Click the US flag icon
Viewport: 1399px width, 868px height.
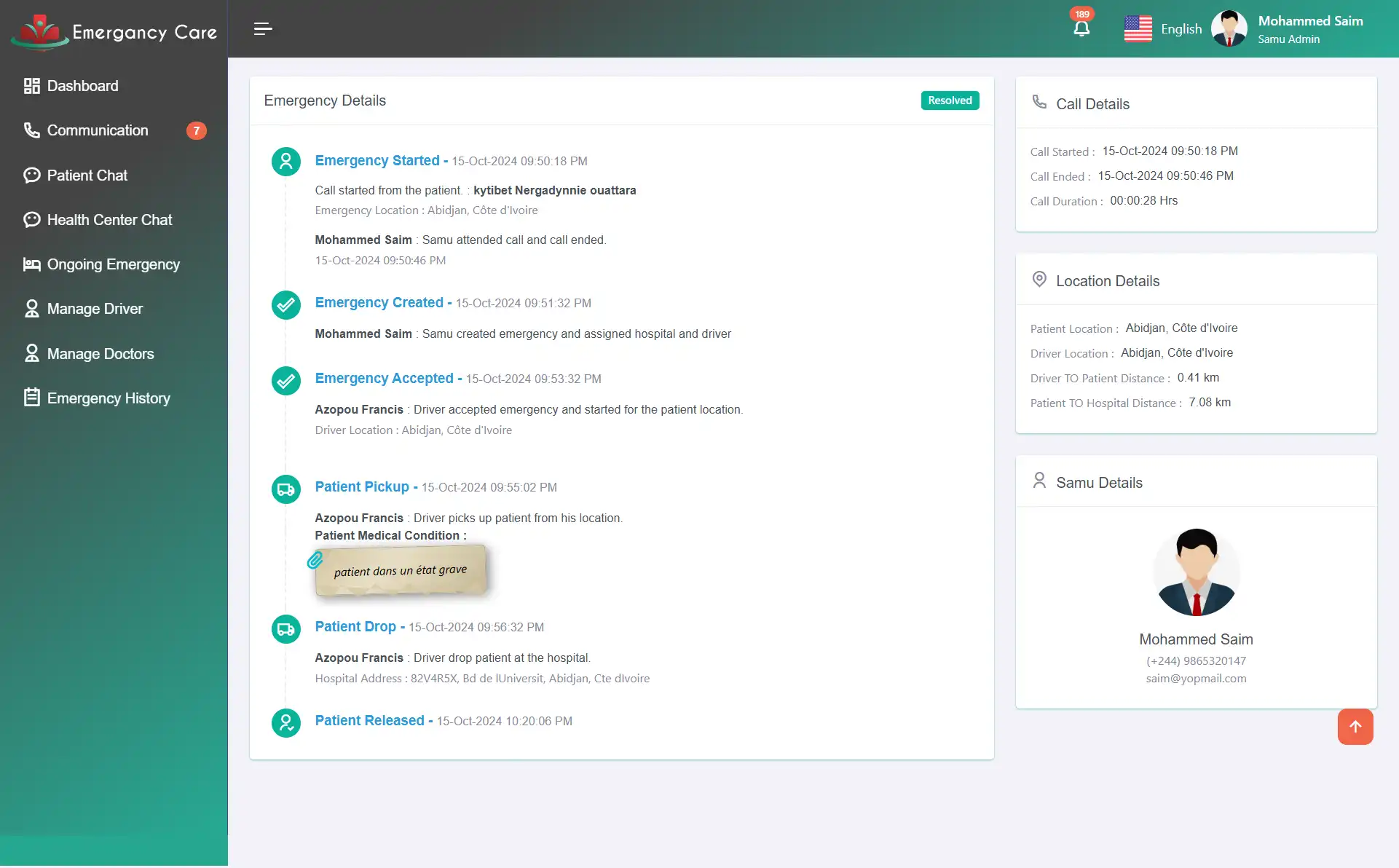pos(1138,29)
